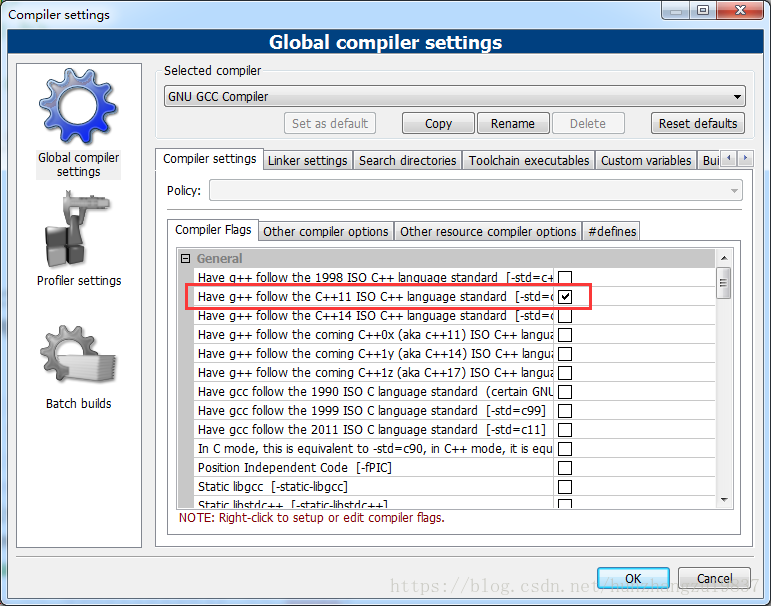The height and width of the screenshot is (606, 771).
Task: Tick the 1998 ISO C++ standard checkbox
Action: pyautogui.click(x=565, y=277)
